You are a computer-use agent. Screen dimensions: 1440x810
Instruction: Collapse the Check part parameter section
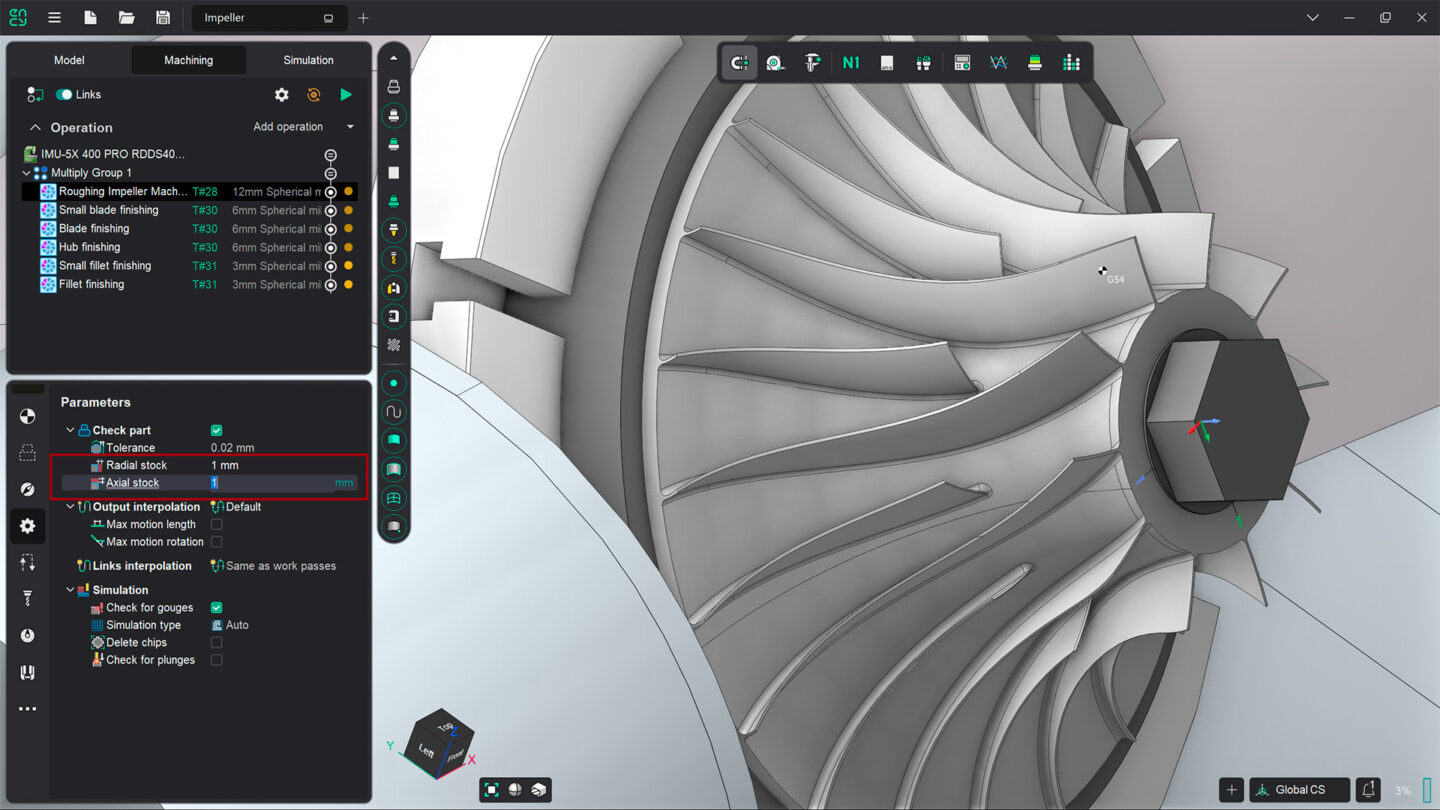69,430
